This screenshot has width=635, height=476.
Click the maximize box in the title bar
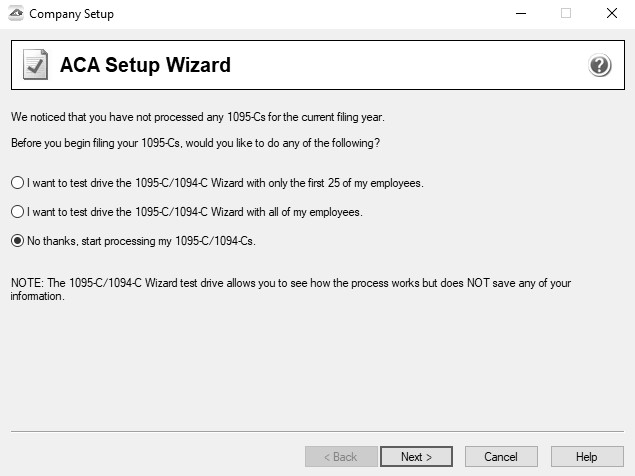[566, 13]
